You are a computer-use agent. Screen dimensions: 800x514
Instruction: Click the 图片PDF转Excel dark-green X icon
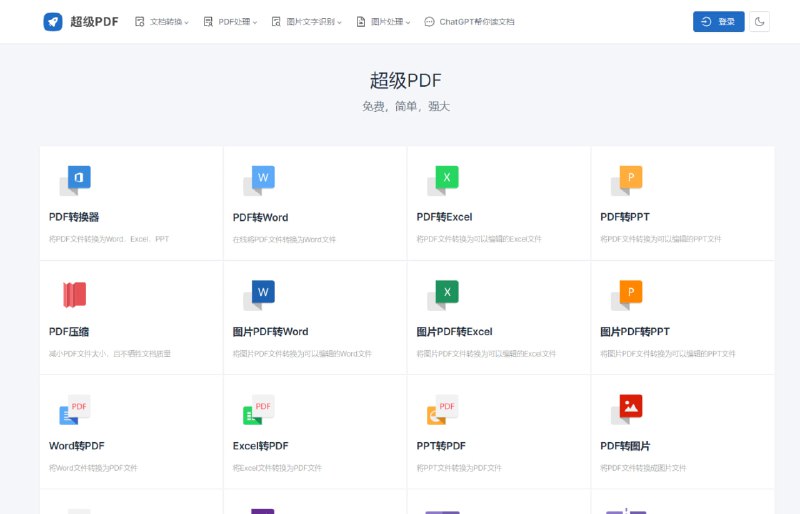click(443, 295)
